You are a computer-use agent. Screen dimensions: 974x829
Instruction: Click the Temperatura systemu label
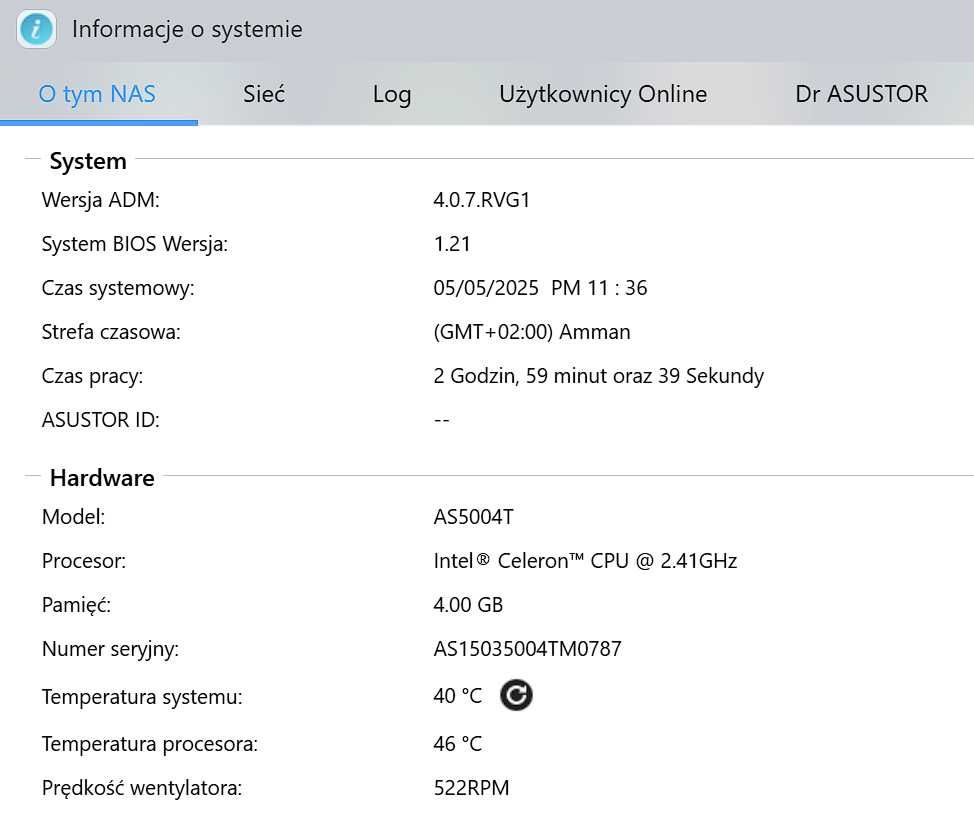pos(142,697)
